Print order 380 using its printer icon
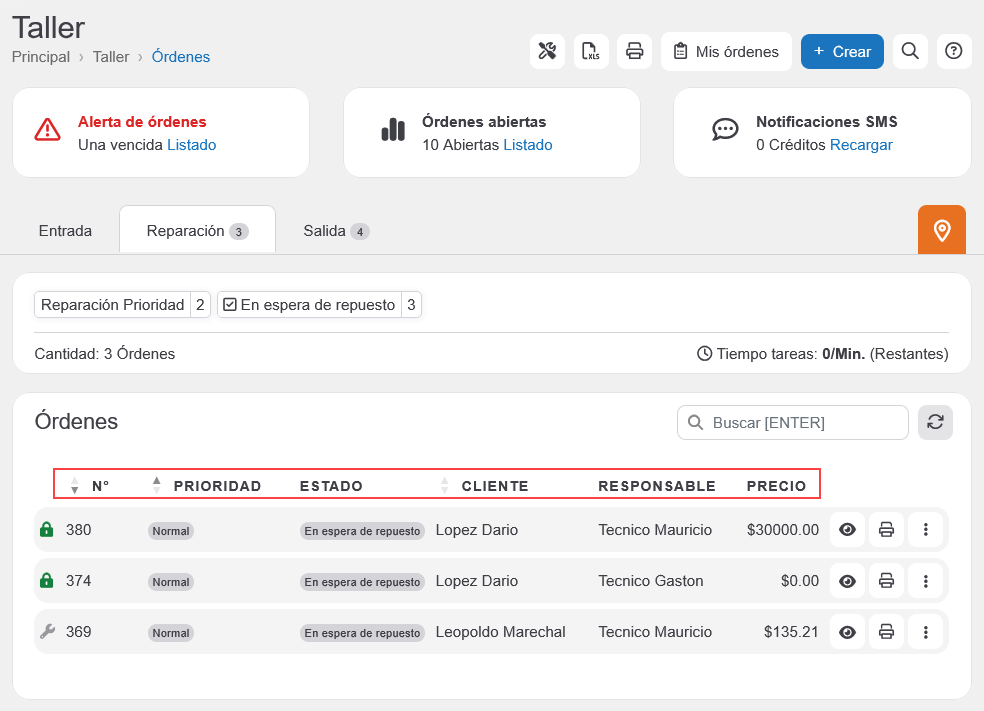The height and width of the screenshot is (711, 984). (885, 530)
